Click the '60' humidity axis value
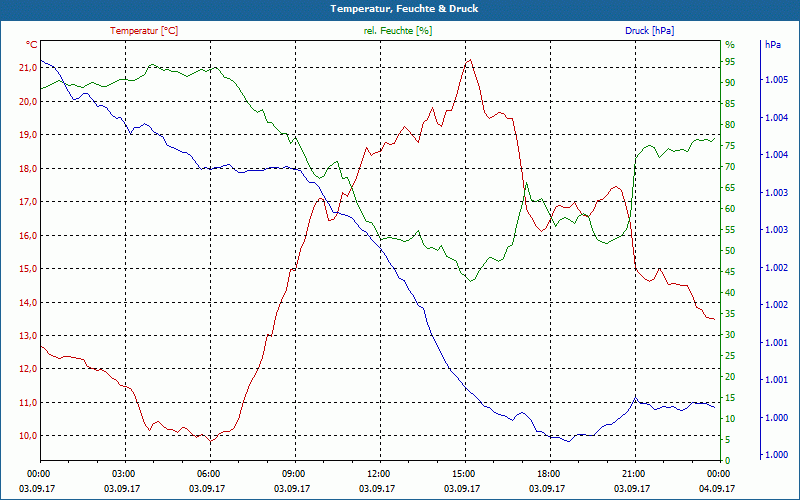The height and width of the screenshot is (500, 800). pos(730,209)
